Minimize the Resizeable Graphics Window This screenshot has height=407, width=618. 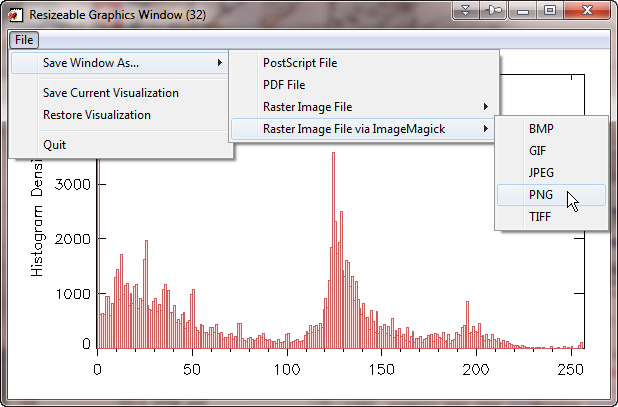(522, 10)
